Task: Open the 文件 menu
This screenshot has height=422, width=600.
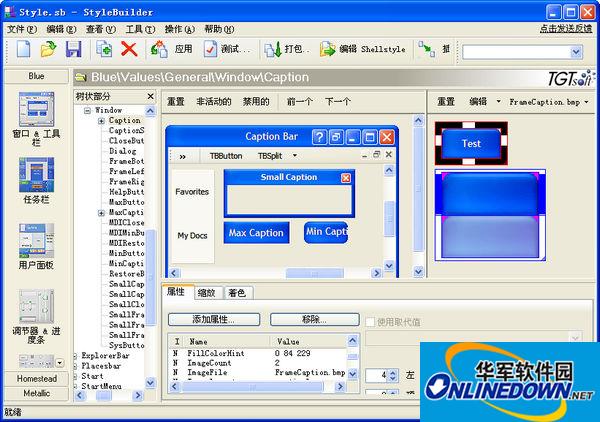Action: pyautogui.click(x=22, y=29)
